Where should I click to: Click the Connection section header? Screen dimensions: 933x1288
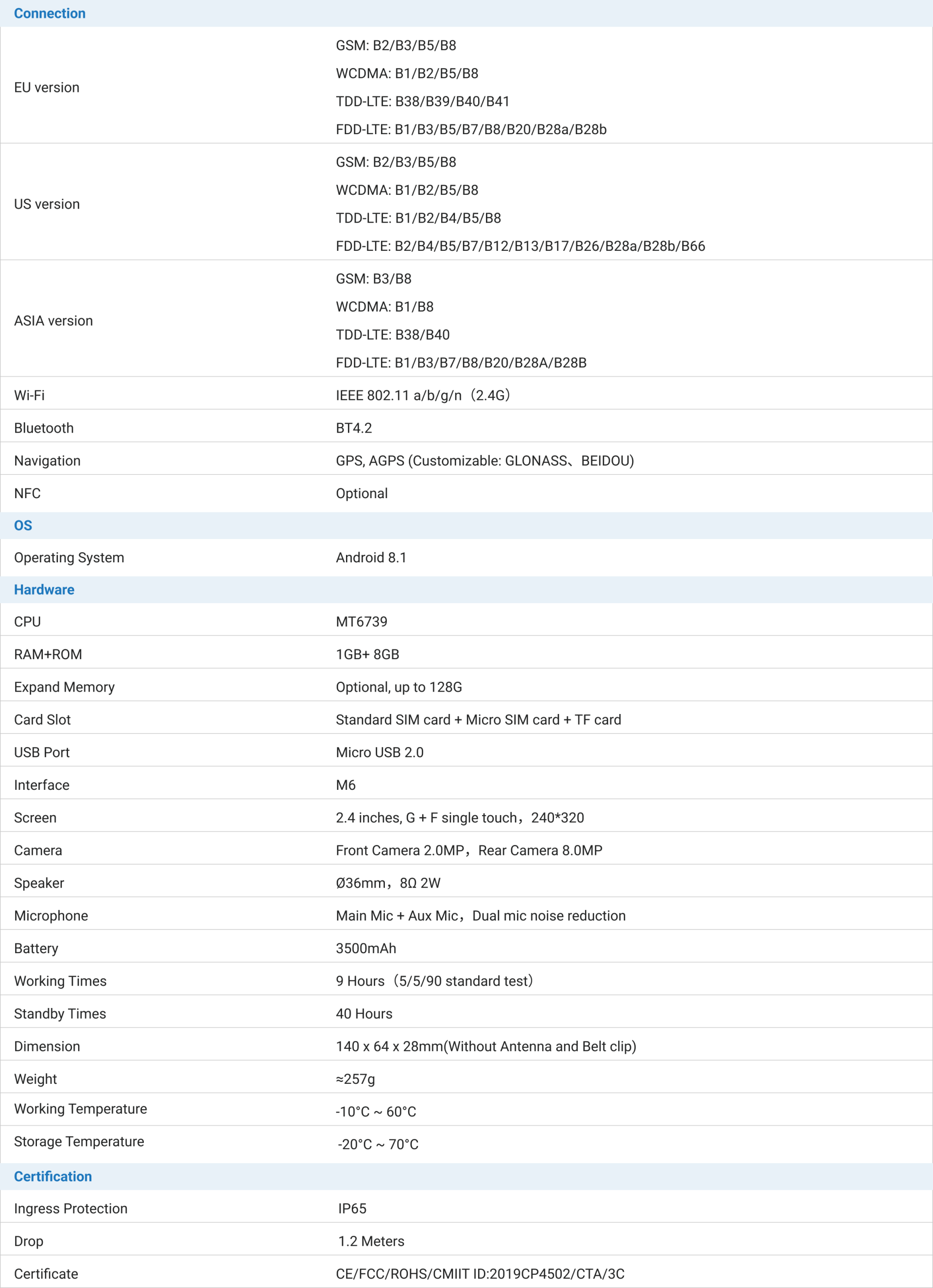(50, 14)
